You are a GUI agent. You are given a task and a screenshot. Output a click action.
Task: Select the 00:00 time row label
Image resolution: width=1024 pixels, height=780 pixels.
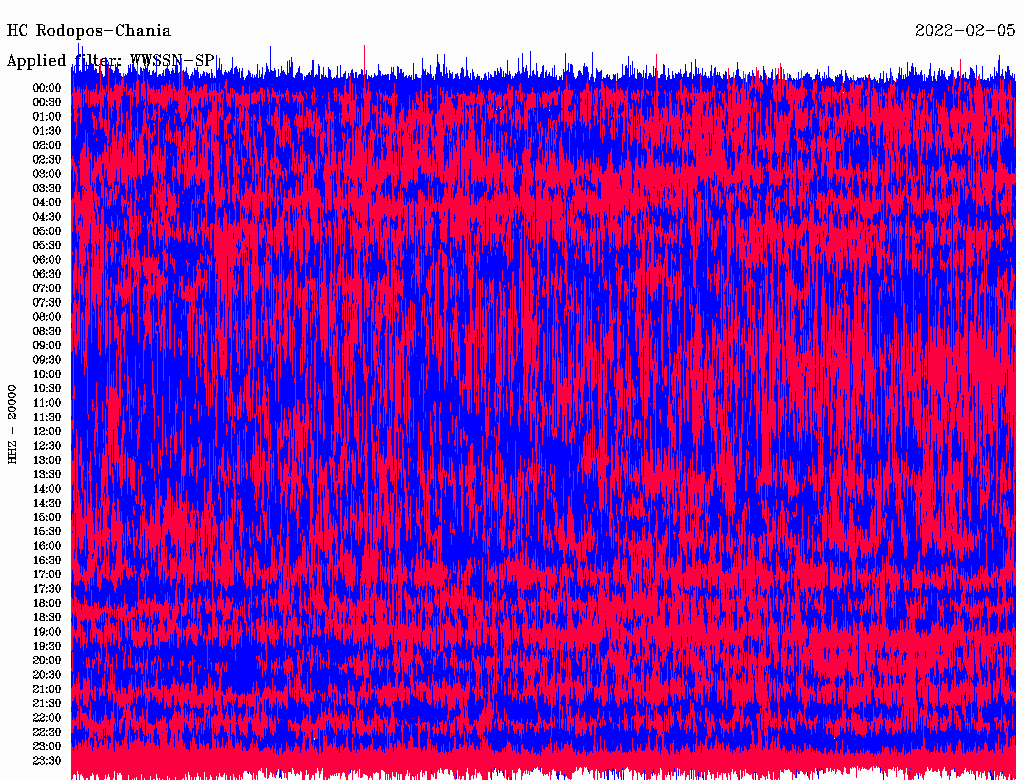(x=47, y=88)
